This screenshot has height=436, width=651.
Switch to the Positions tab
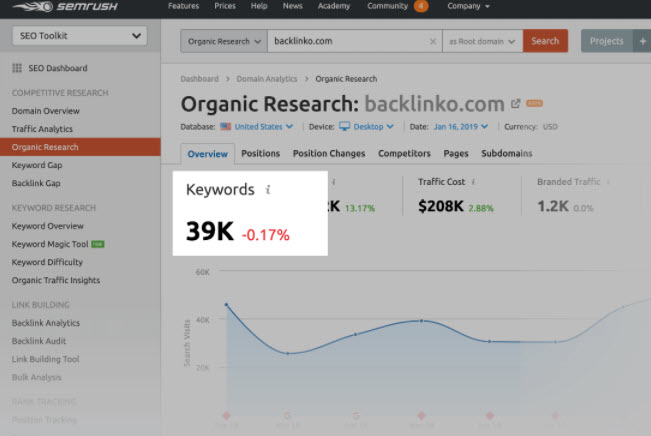coord(261,153)
